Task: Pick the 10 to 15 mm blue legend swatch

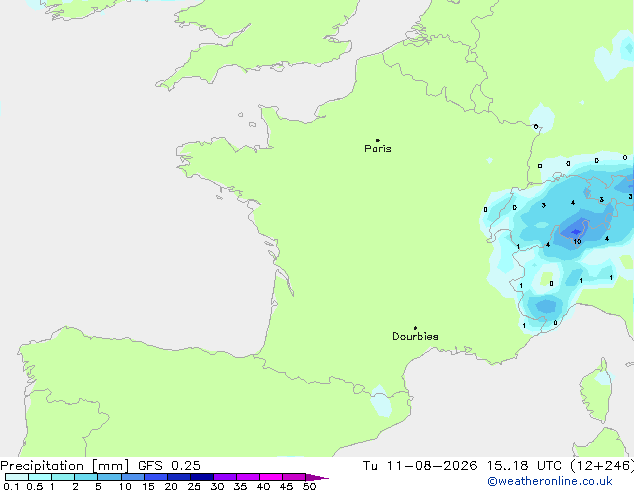Action: point(133,477)
